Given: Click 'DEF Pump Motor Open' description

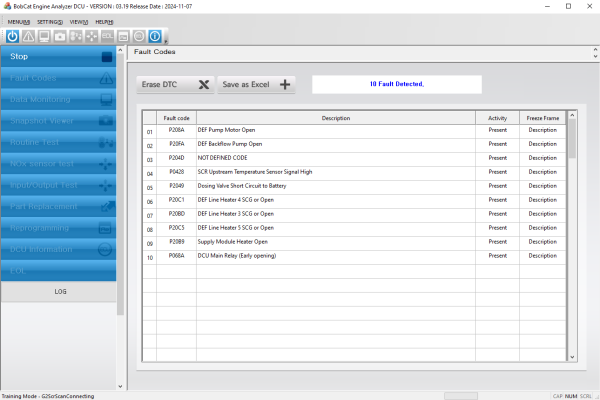Looking at the screenshot, I should [x=226, y=130].
